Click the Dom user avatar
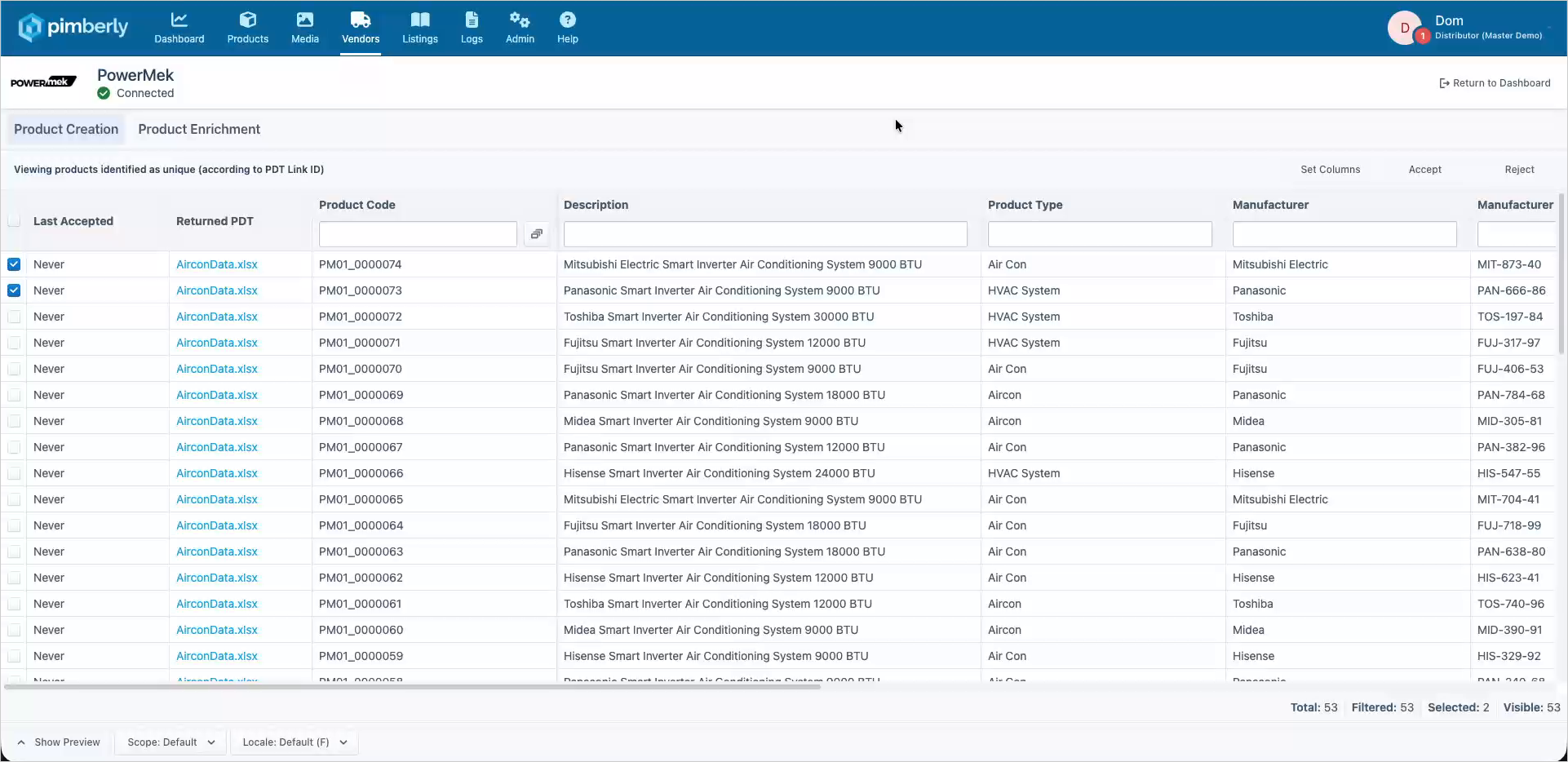The width and height of the screenshot is (1568, 762). [x=1405, y=28]
